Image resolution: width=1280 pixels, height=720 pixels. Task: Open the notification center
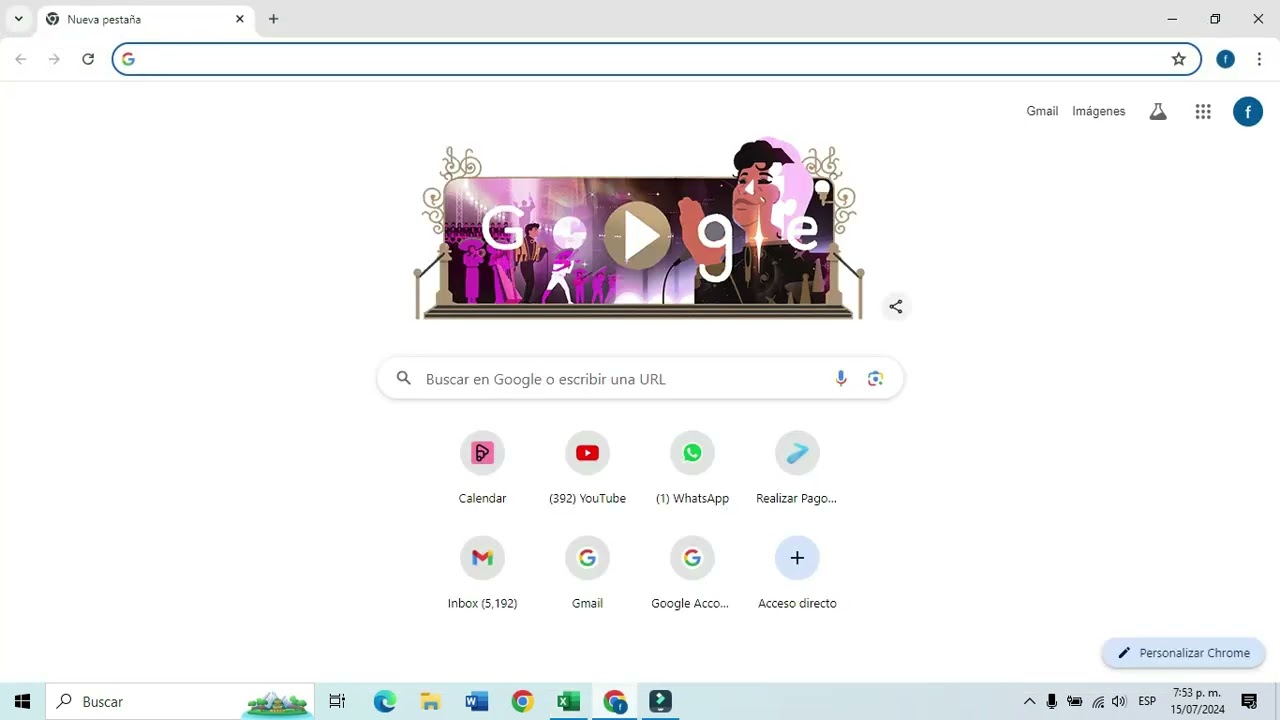click(1249, 702)
